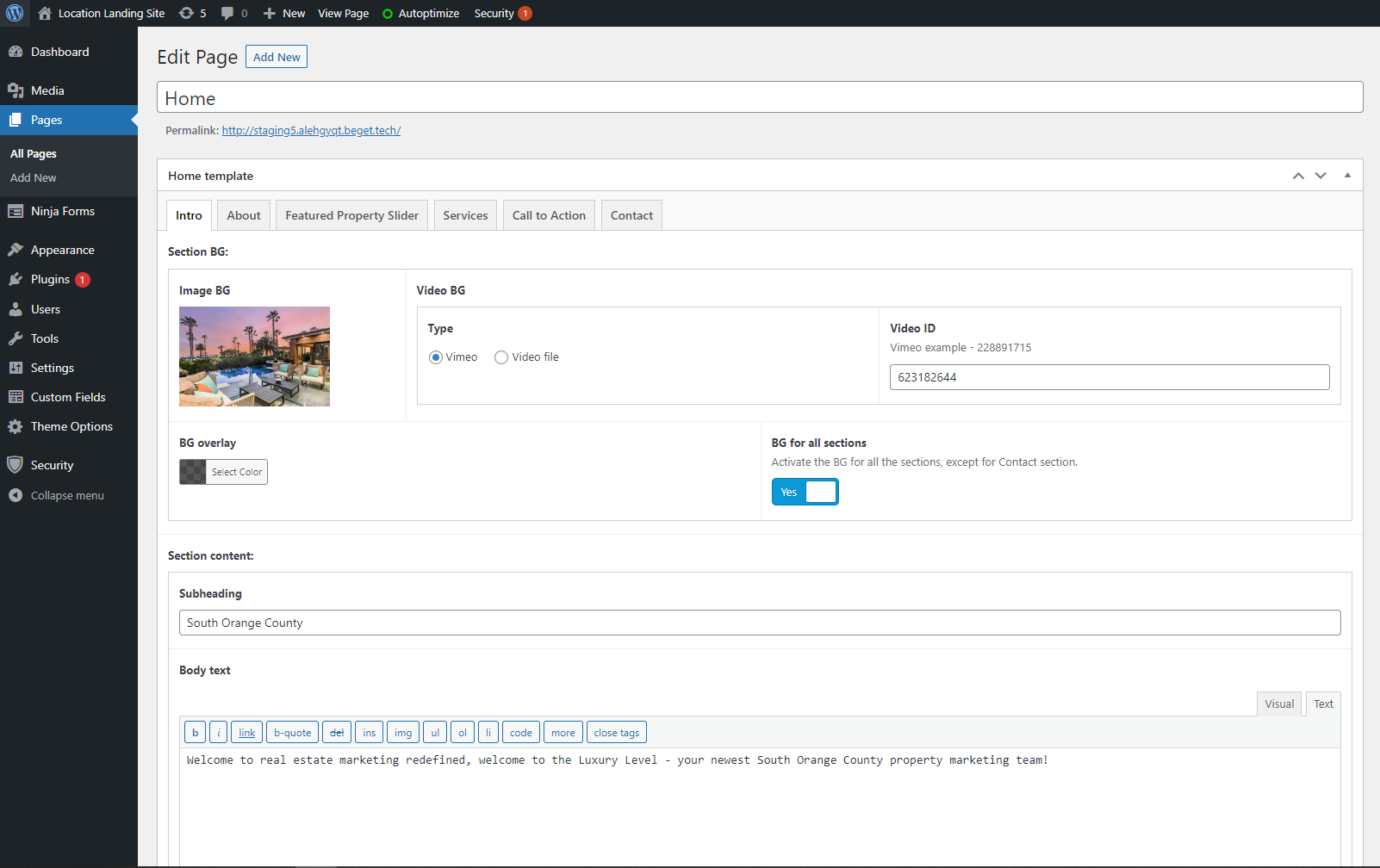This screenshot has height=868, width=1380.
Task: Click the link quicktag button
Action: [246, 733]
